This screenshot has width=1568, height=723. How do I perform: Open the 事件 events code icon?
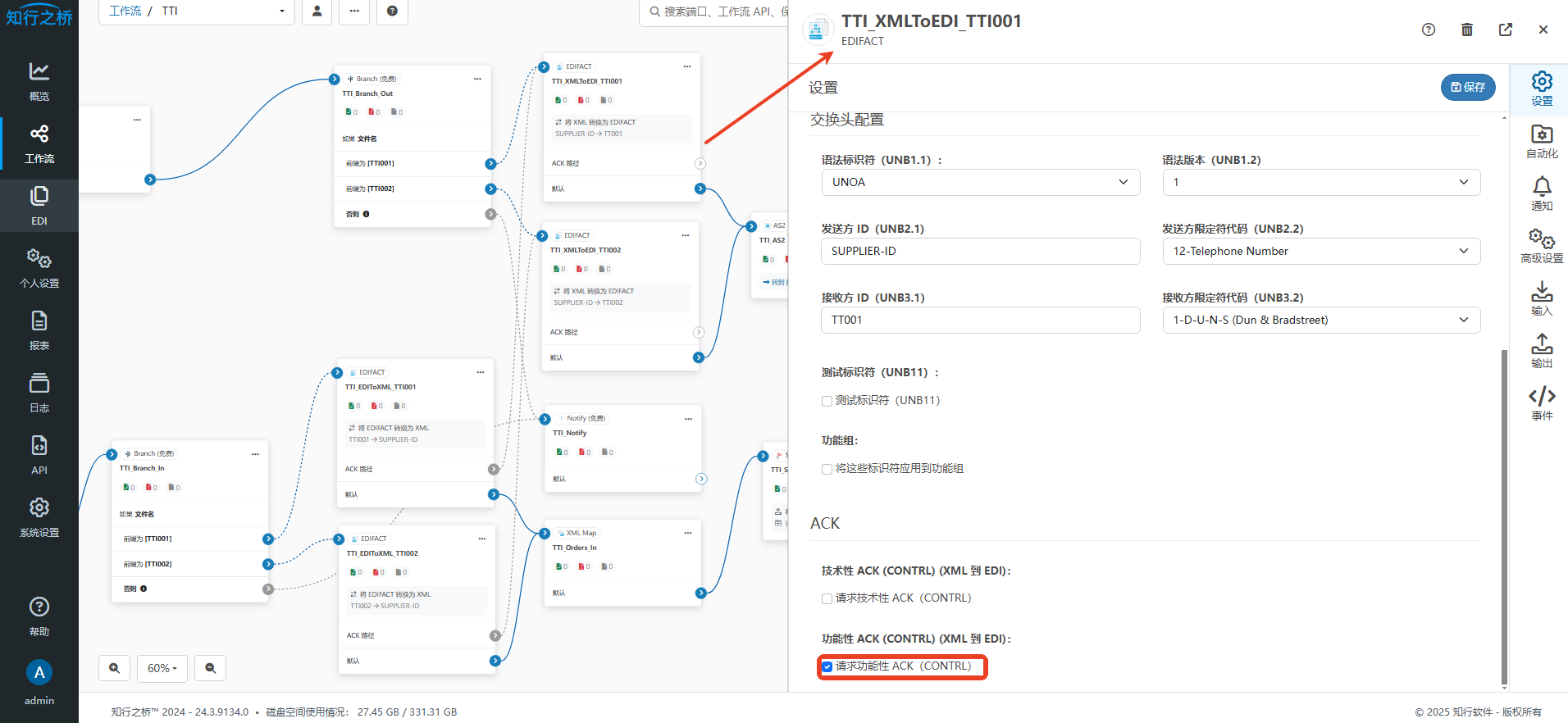click(1542, 403)
